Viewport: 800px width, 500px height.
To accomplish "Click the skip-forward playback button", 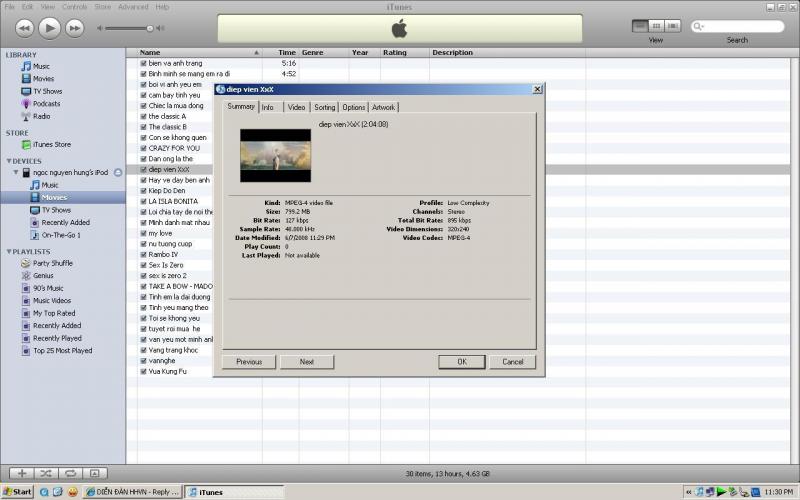I will pos(73,28).
